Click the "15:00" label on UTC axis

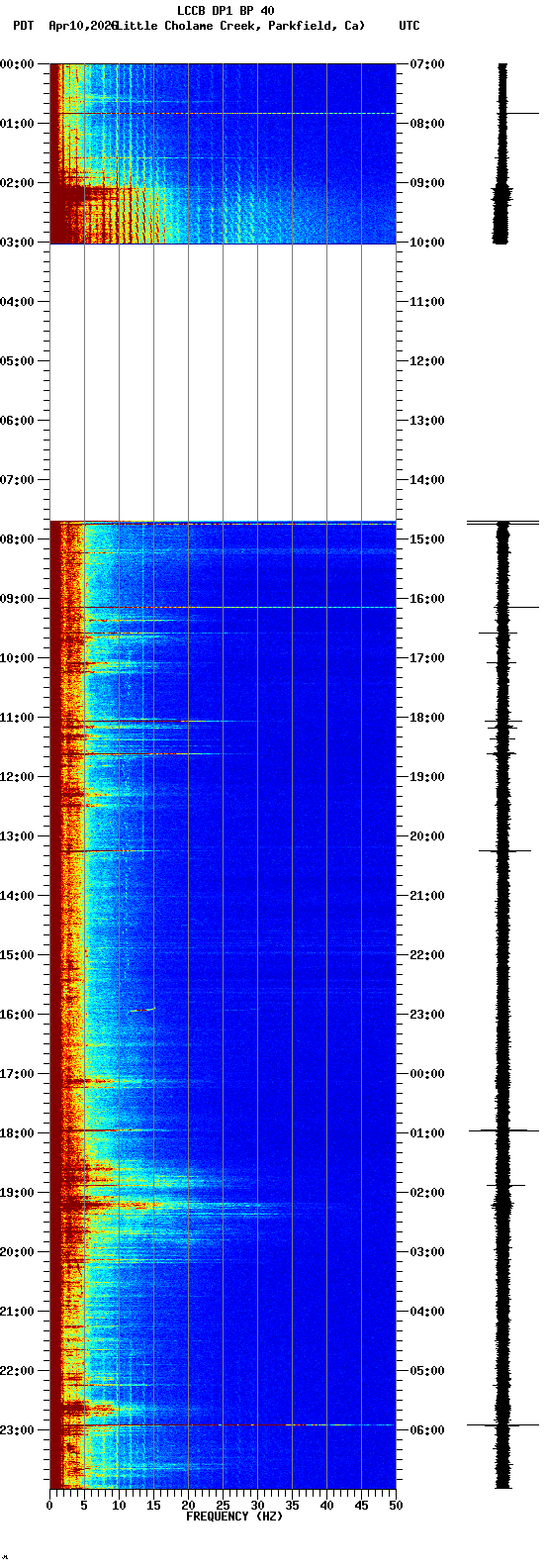coord(427,539)
